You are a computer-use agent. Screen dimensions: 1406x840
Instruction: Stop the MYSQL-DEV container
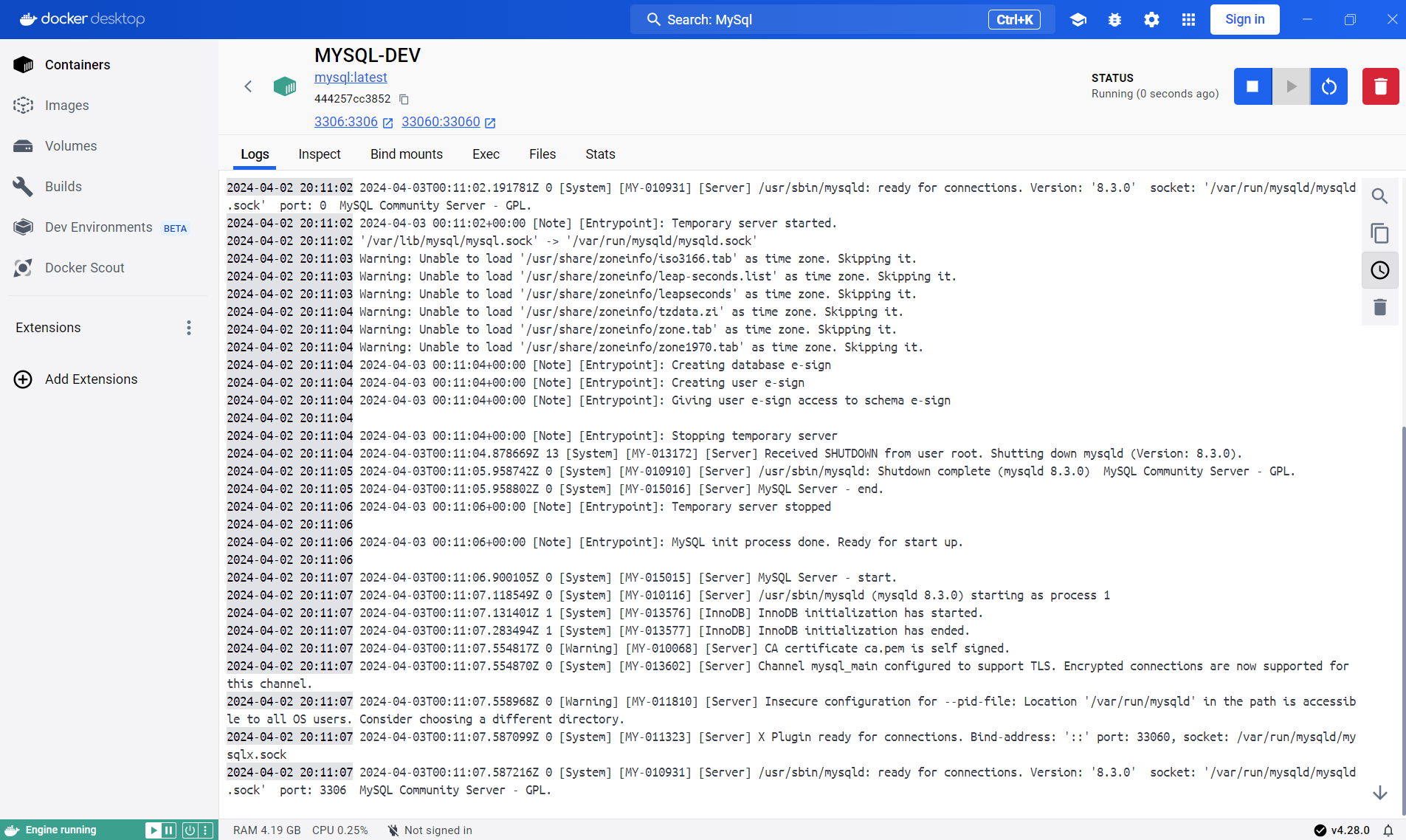click(x=1252, y=86)
